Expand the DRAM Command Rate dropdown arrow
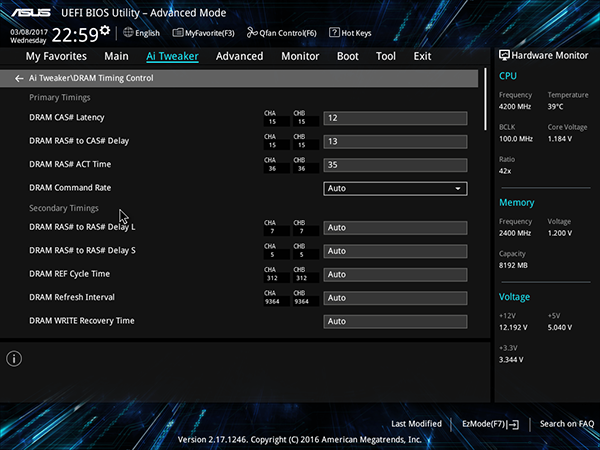This screenshot has width=600, height=450. click(458, 189)
